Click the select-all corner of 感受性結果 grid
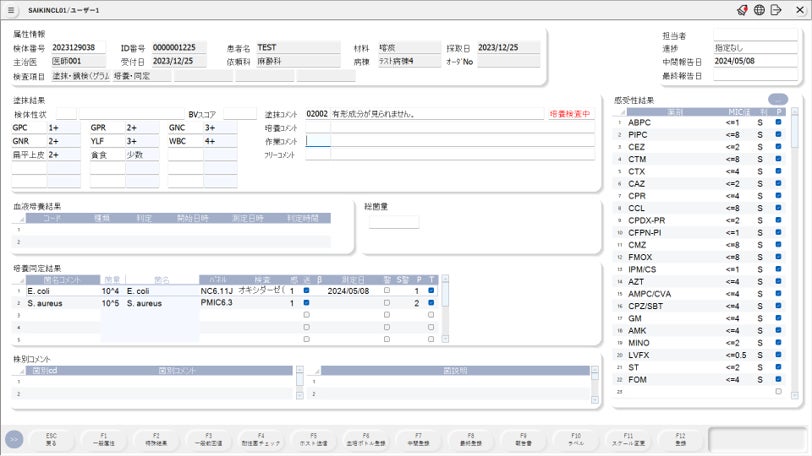Image resolution: width=812 pixels, height=456 pixels. point(620,112)
